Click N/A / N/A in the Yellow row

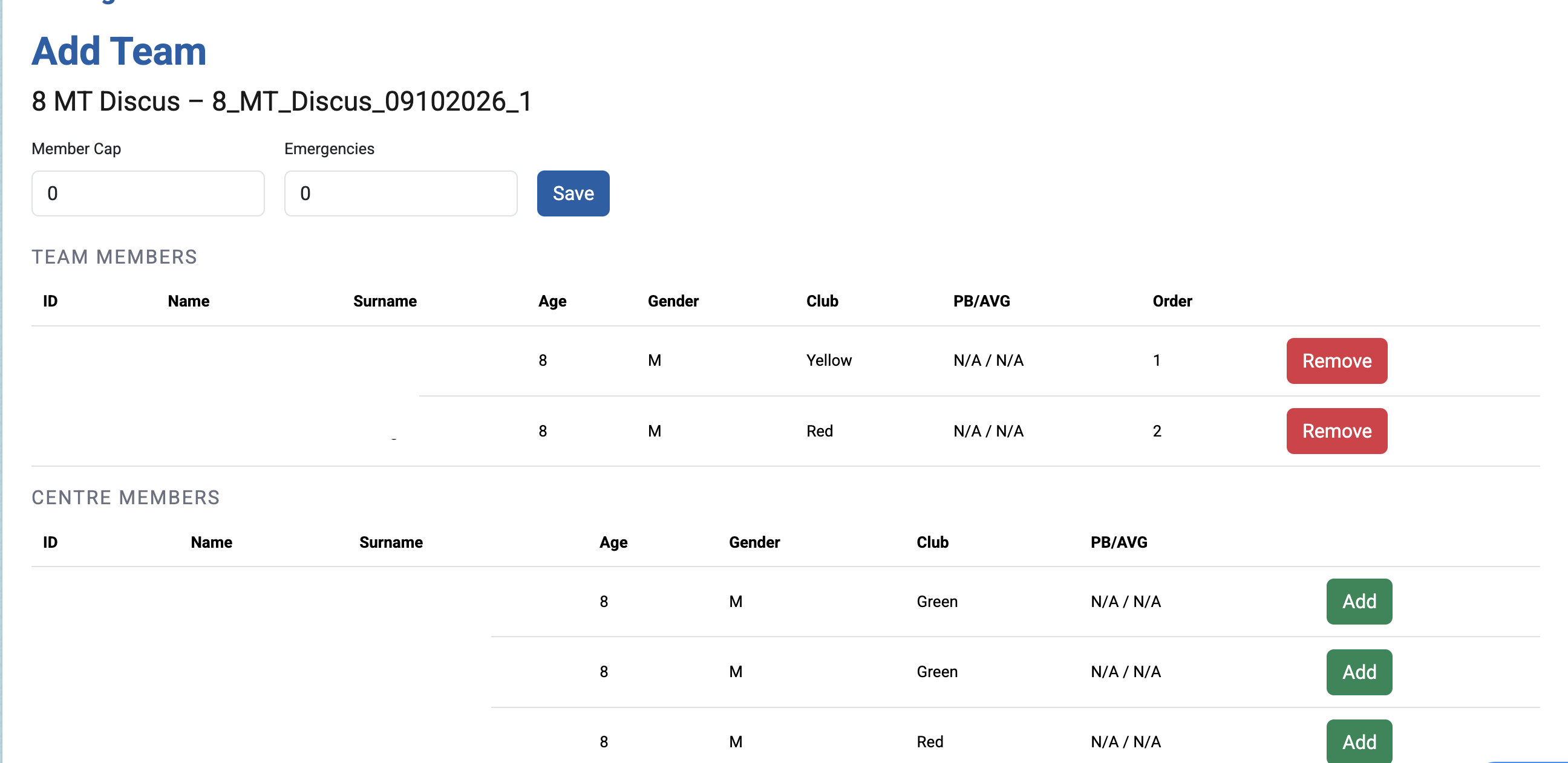point(988,360)
